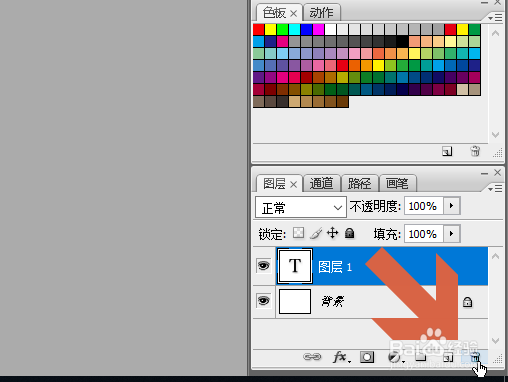Image resolution: width=508 pixels, height=382 pixels.
Task: Add a layer mask
Action: [x=367, y=357]
